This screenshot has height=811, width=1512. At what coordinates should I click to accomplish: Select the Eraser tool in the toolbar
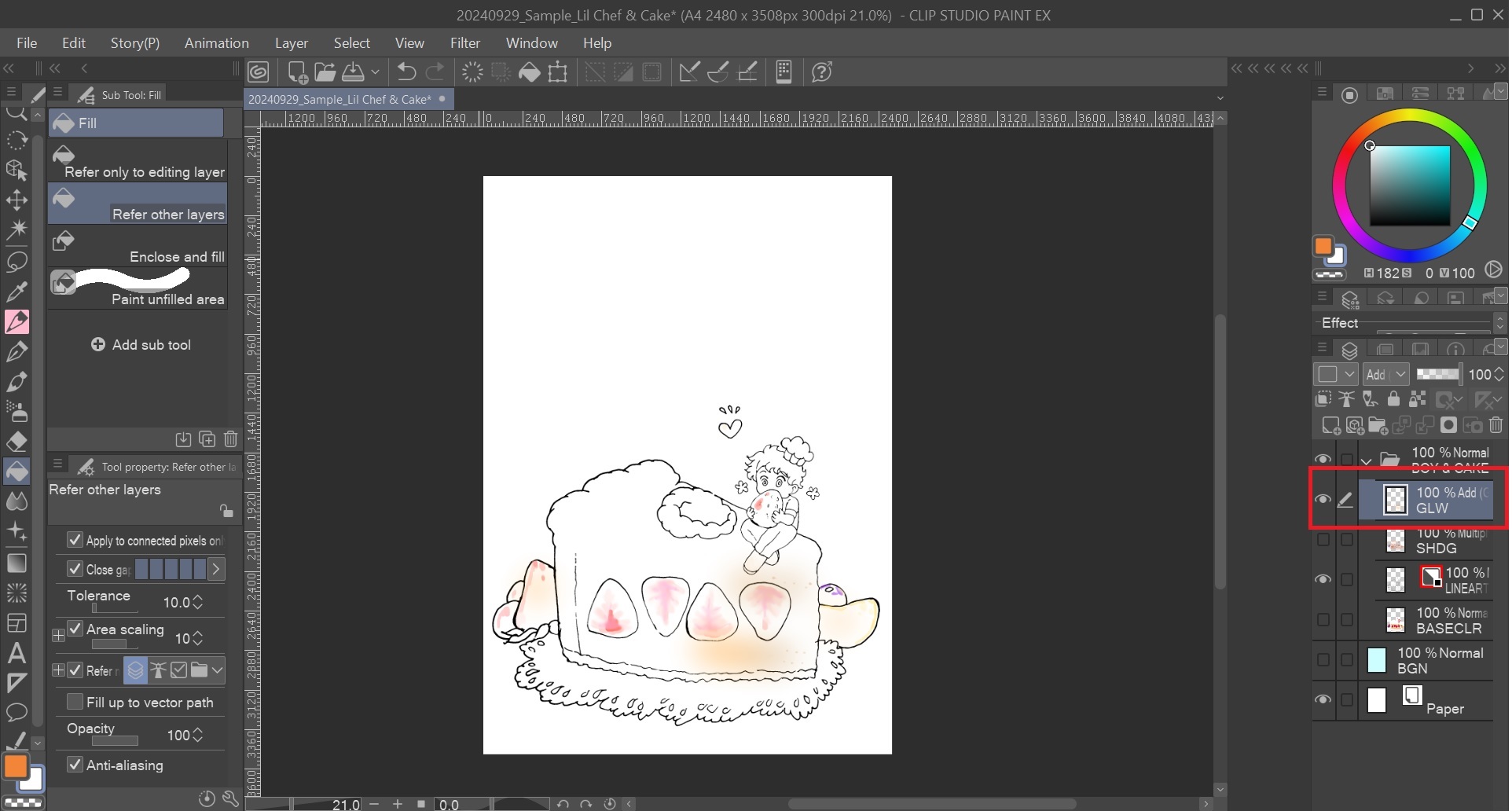tap(17, 442)
